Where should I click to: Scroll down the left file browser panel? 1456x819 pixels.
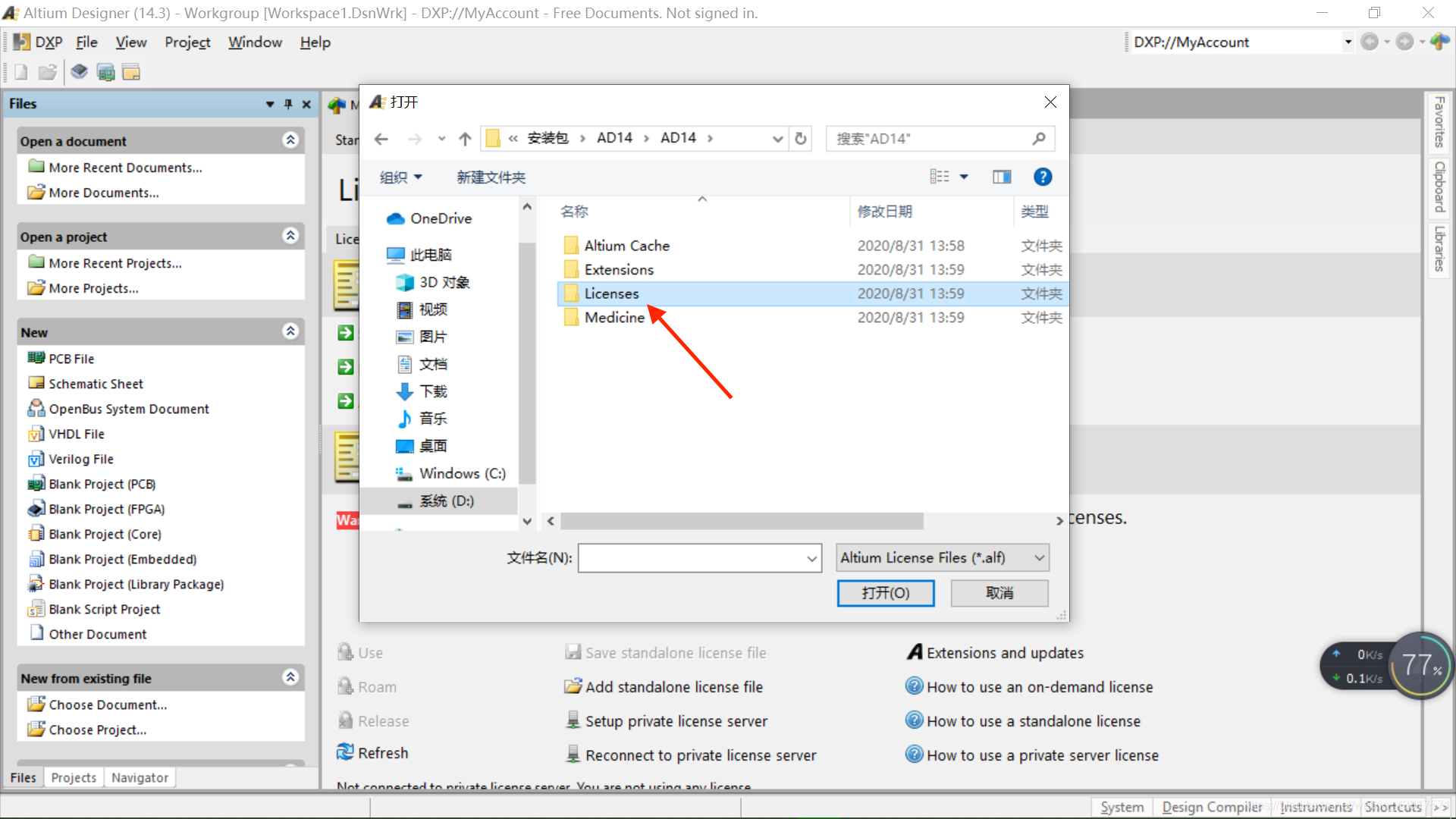527,520
